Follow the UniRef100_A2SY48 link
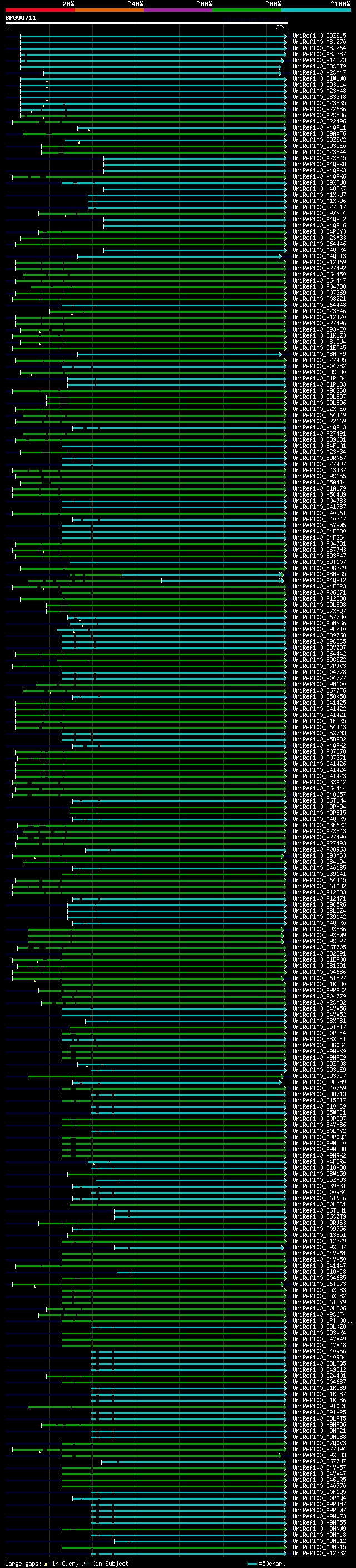Viewport: 356px width, 1568px height. point(319,91)
